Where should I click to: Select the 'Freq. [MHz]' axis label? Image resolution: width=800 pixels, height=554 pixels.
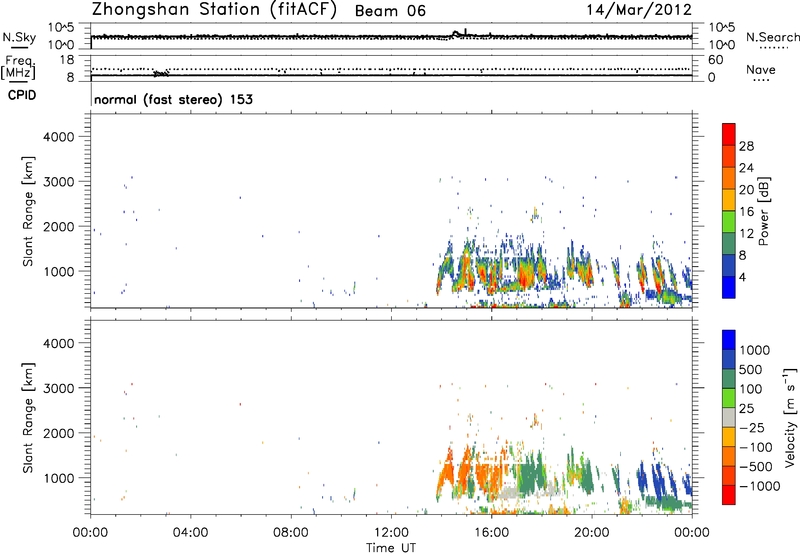pyautogui.click(x=18, y=67)
